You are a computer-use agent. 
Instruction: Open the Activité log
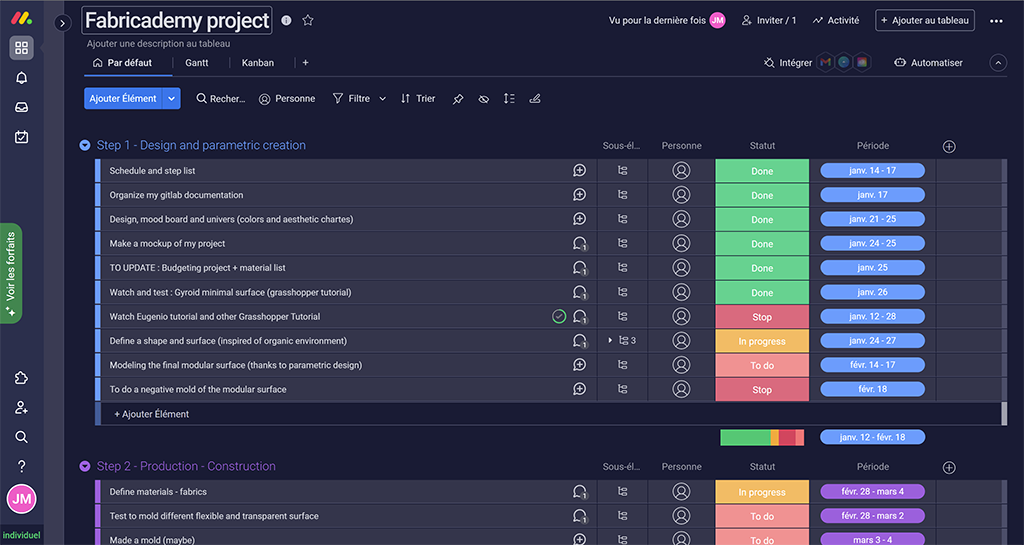pyautogui.click(x=836, y=20)
